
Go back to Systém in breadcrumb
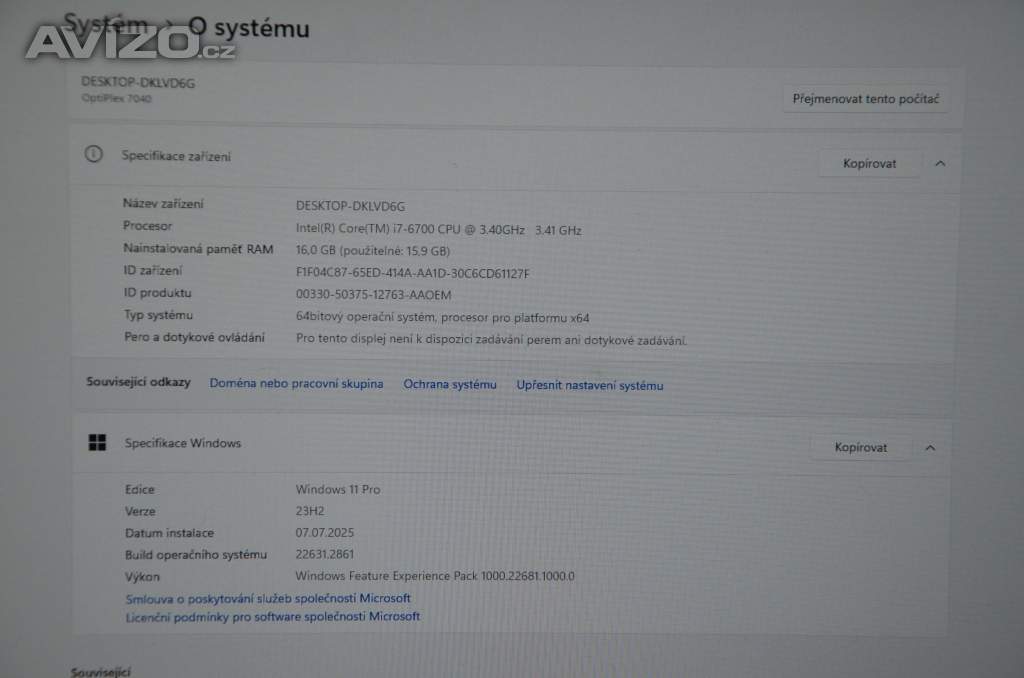[x=106, y=24]
